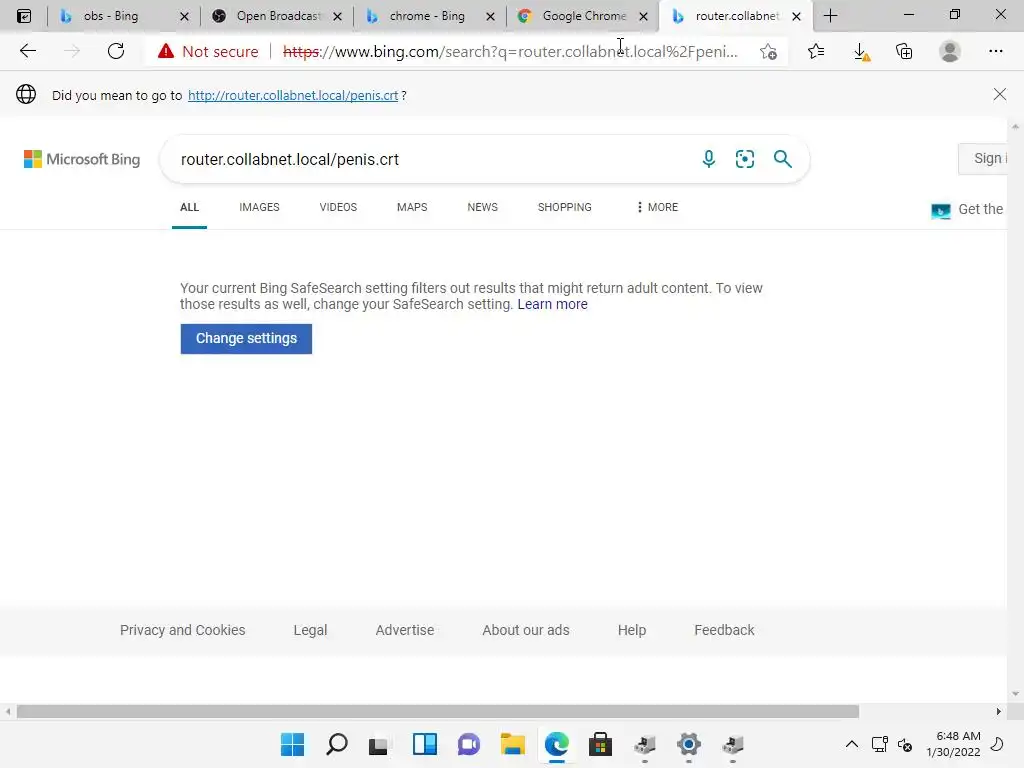Screen dimensions: 1024x768
Task: Open the Feedback footer link
Action: pyautogui.click(x=724, y=630)
